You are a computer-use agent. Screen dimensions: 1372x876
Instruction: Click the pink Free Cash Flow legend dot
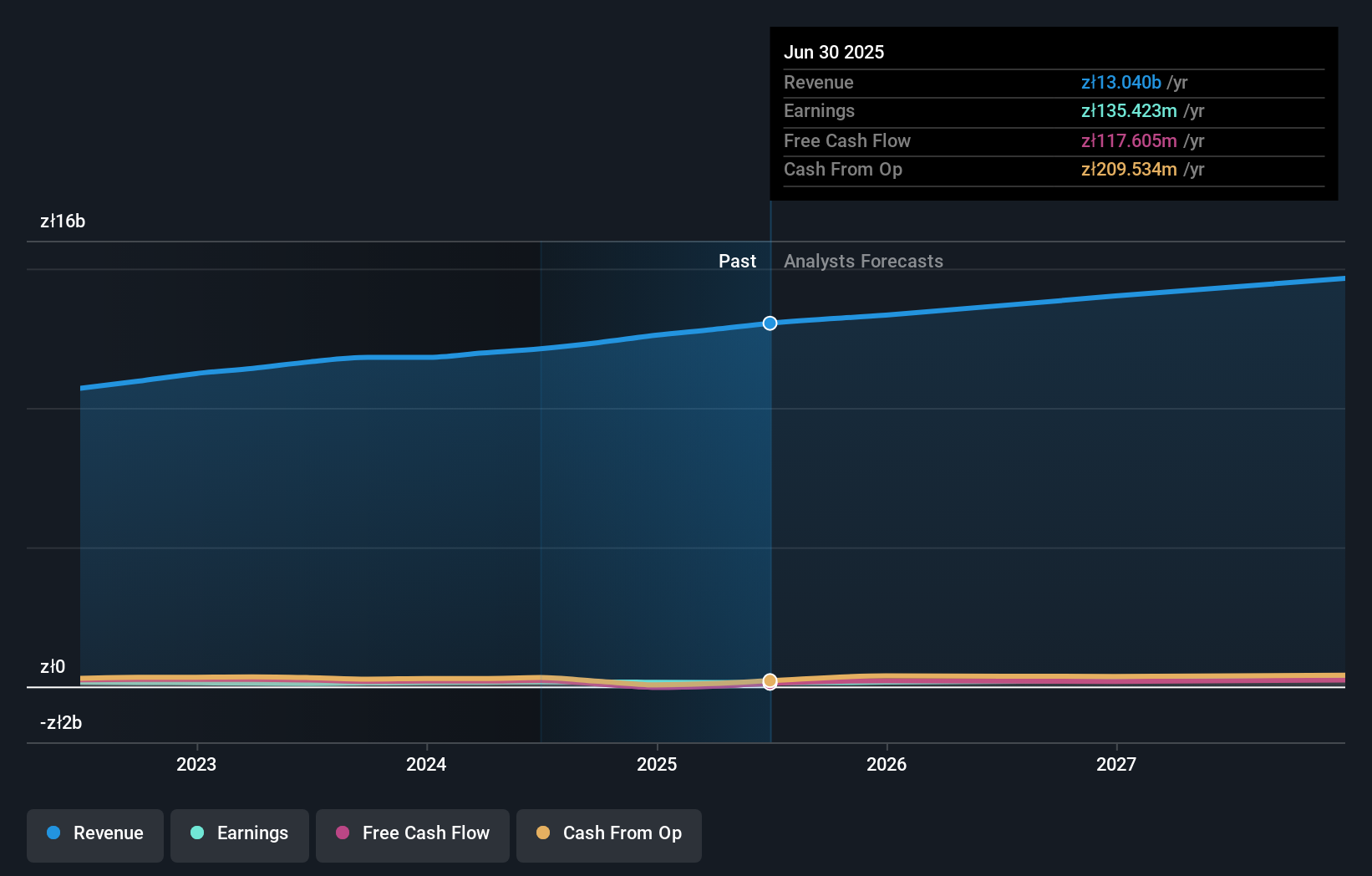[344, 833]
